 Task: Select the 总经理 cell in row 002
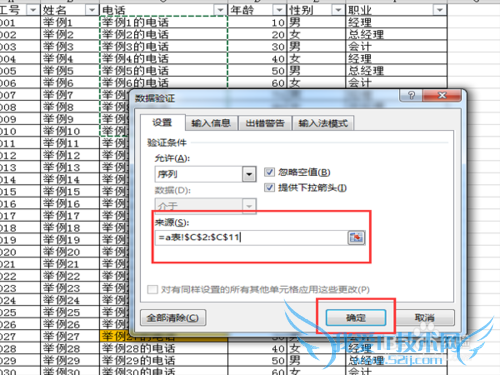coord(396,34)
